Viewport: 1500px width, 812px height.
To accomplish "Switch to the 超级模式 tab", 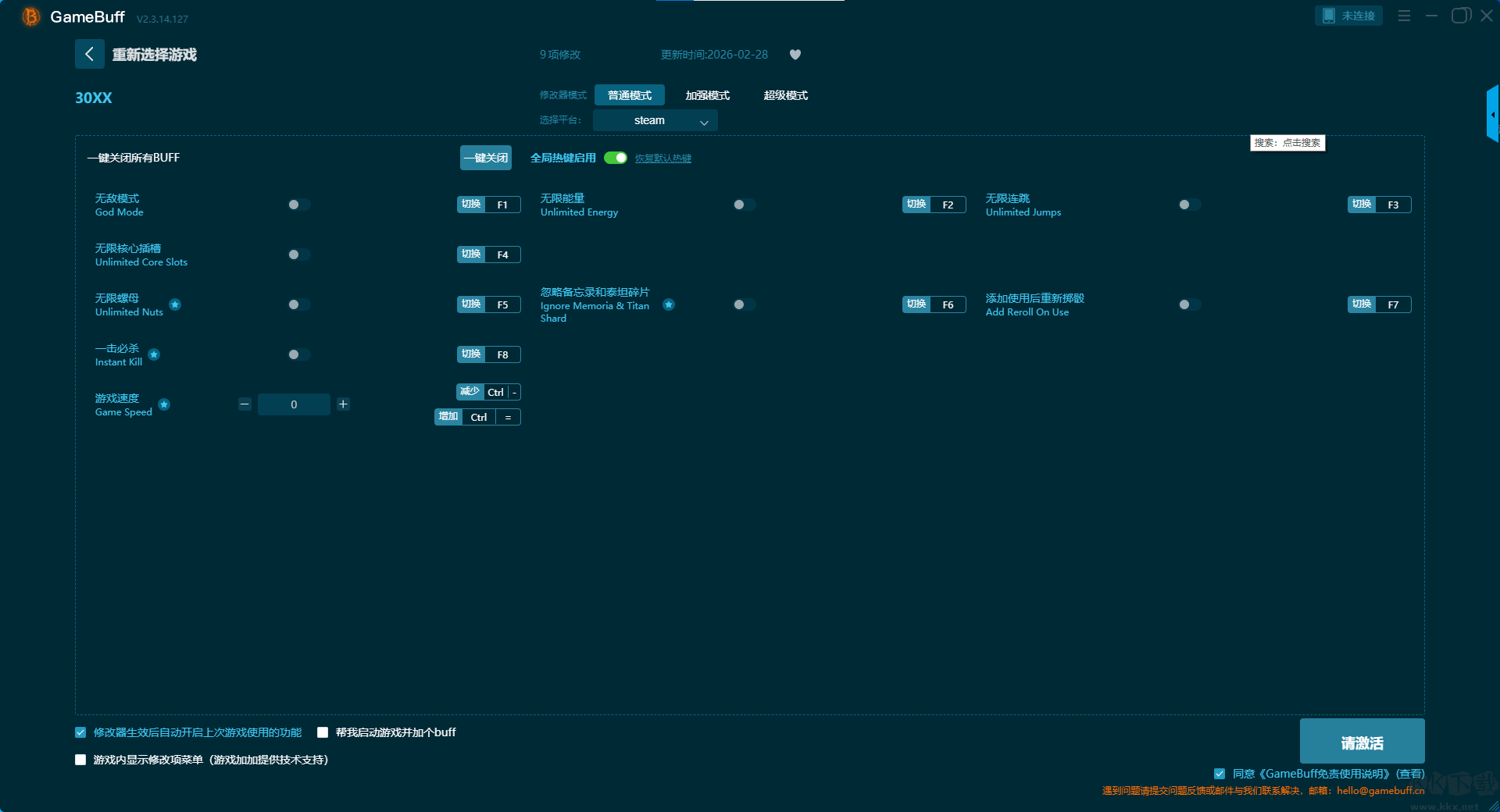I will pos(785,95).
